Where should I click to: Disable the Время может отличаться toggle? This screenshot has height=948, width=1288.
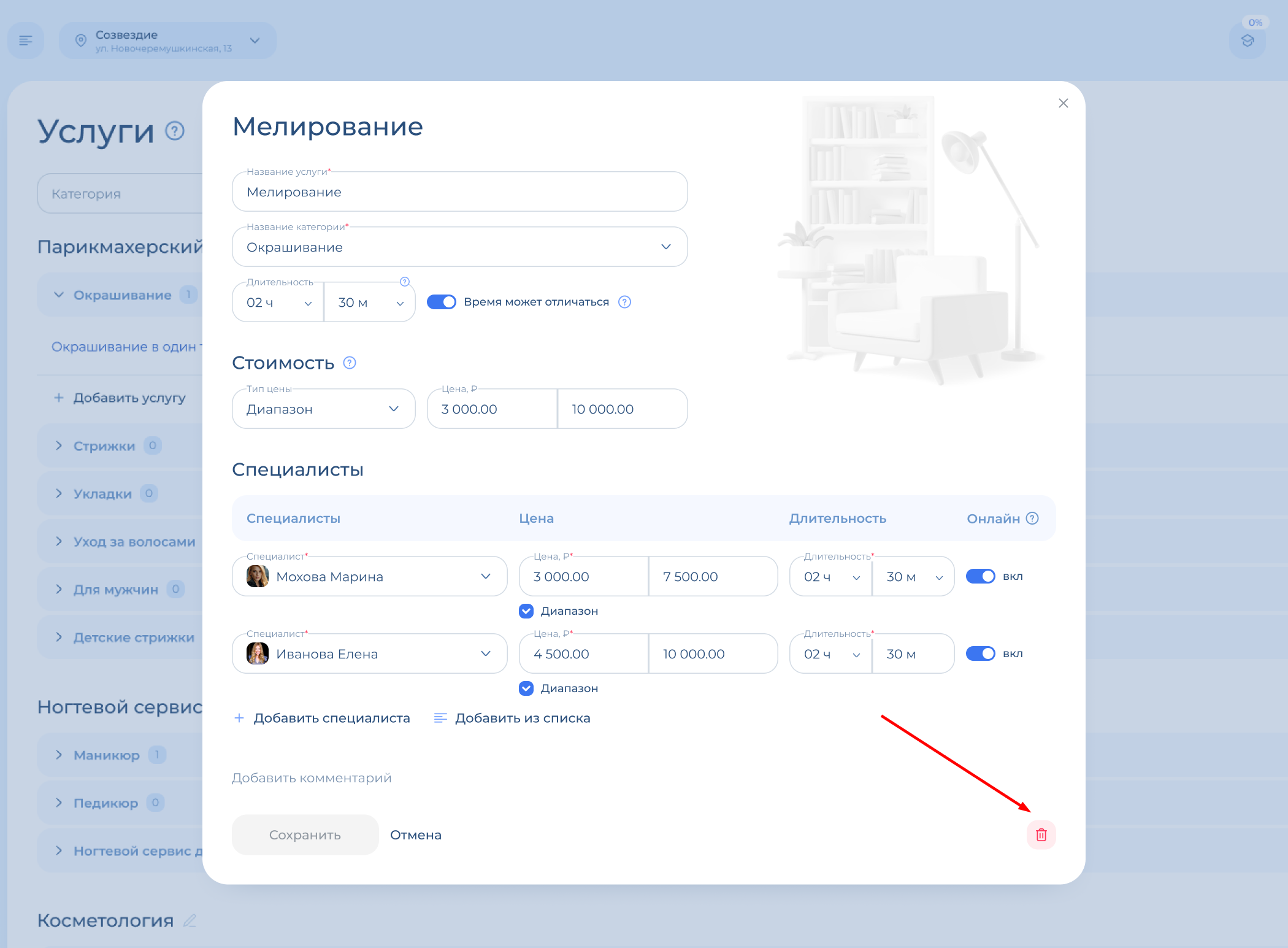click(442, 302)
